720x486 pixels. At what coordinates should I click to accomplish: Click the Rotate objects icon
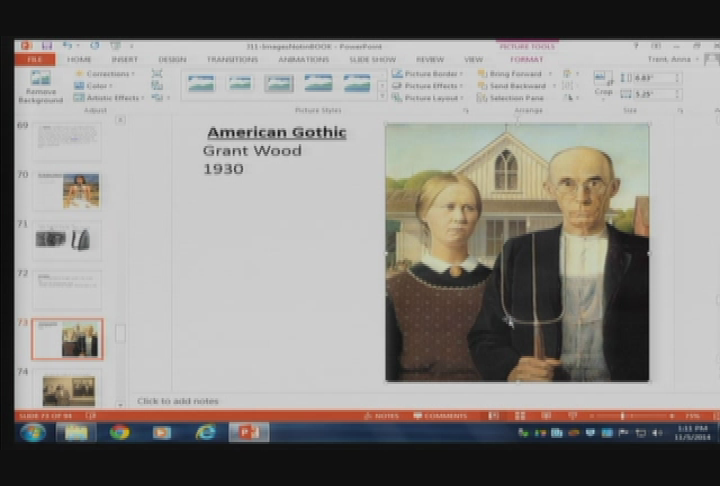(x=568, y=97)
